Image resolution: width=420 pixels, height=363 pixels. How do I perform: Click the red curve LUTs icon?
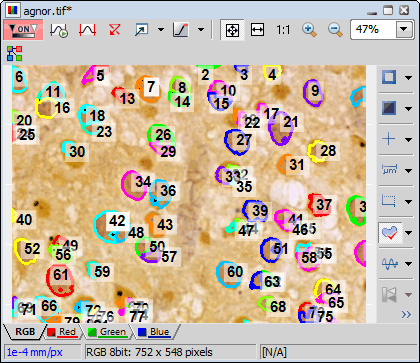tap(87, 30)
